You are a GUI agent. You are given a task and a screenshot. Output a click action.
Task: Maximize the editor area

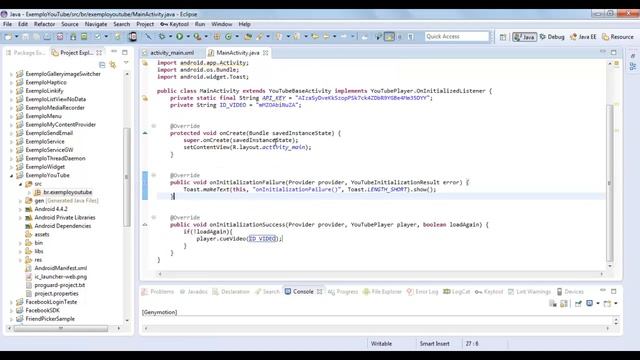coord(613,52)
